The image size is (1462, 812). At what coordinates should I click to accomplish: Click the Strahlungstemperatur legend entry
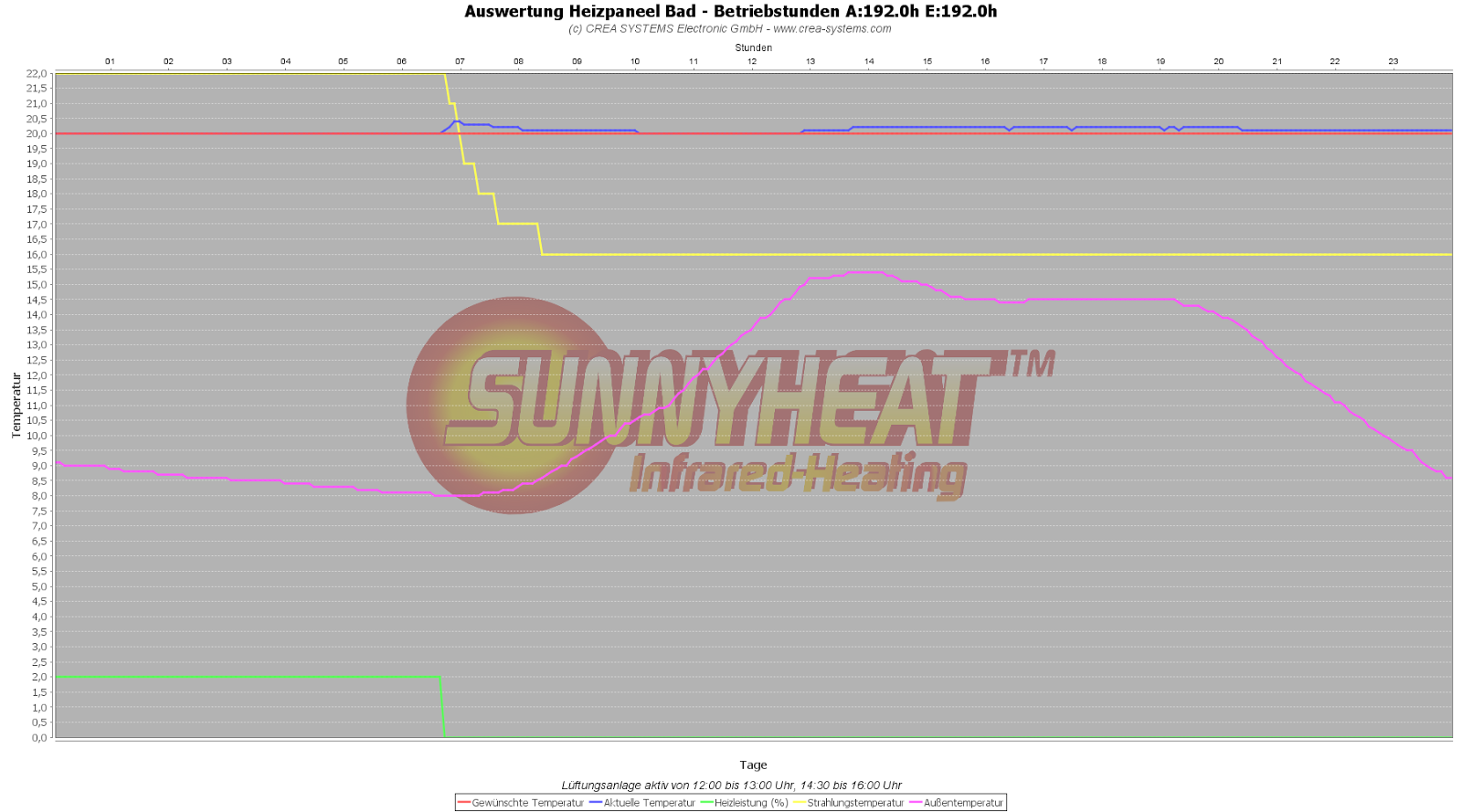[x=849, y=803]
